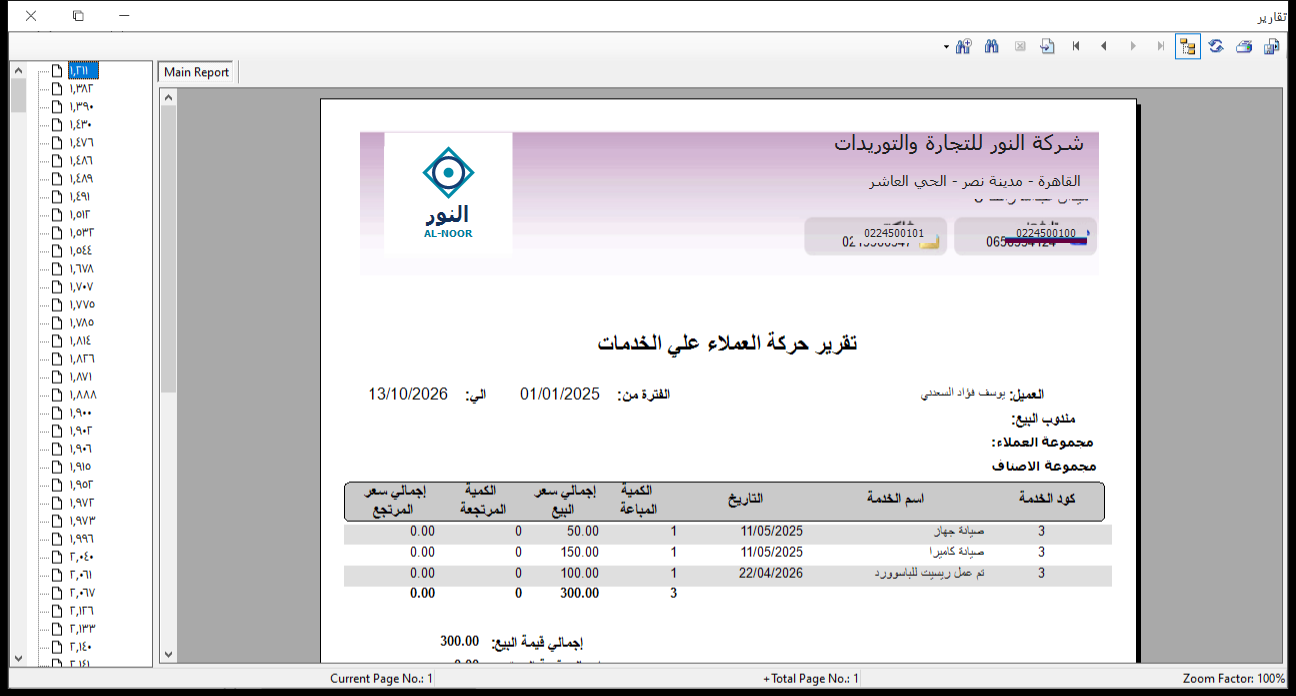The width and height of the screenshot is (1296, 696).
Task: Select tree item ١,٩٠٦
Action: click(81, 448)
